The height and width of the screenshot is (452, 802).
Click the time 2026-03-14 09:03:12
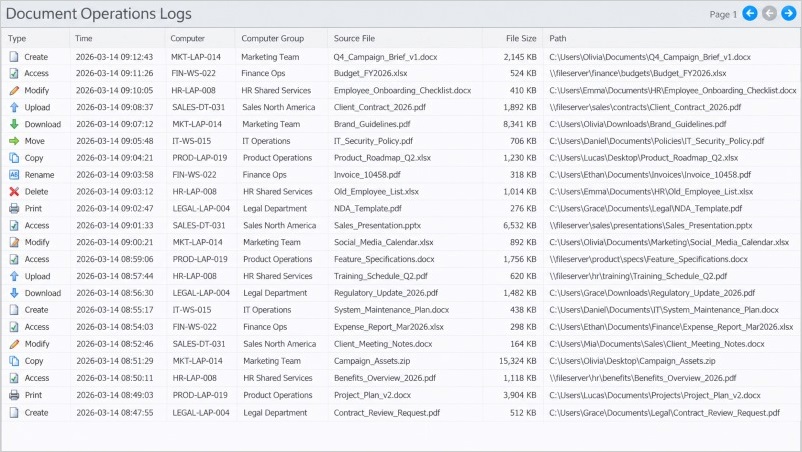coord(115,192)
